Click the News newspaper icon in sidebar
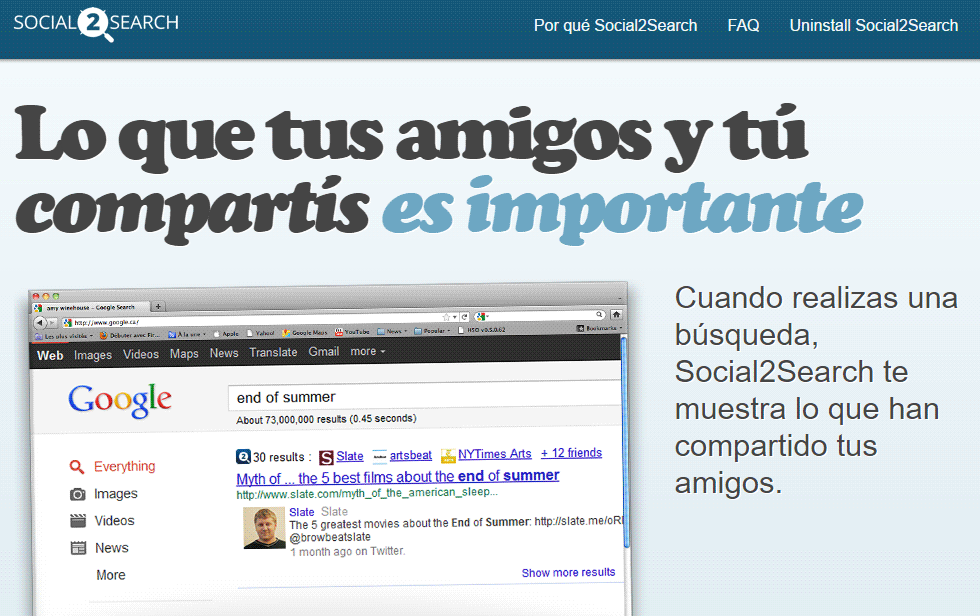Screen dimensions: 980x616 78,549
